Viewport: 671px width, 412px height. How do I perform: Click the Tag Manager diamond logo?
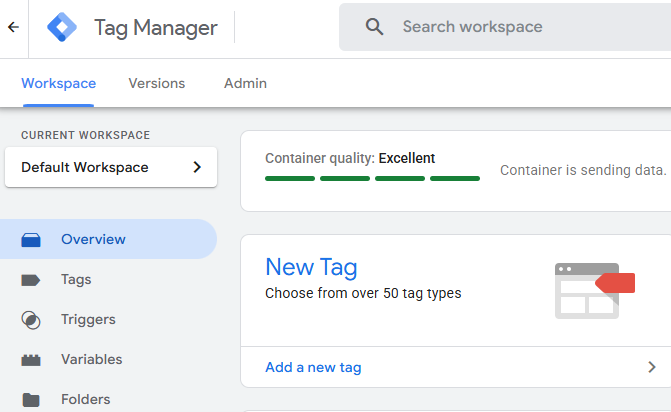click(x=62, y=27)
